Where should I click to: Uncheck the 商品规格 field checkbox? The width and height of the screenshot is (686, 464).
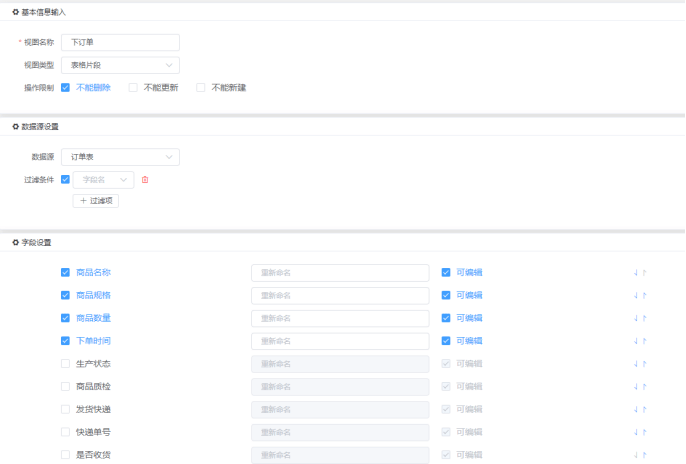[65, 295]
